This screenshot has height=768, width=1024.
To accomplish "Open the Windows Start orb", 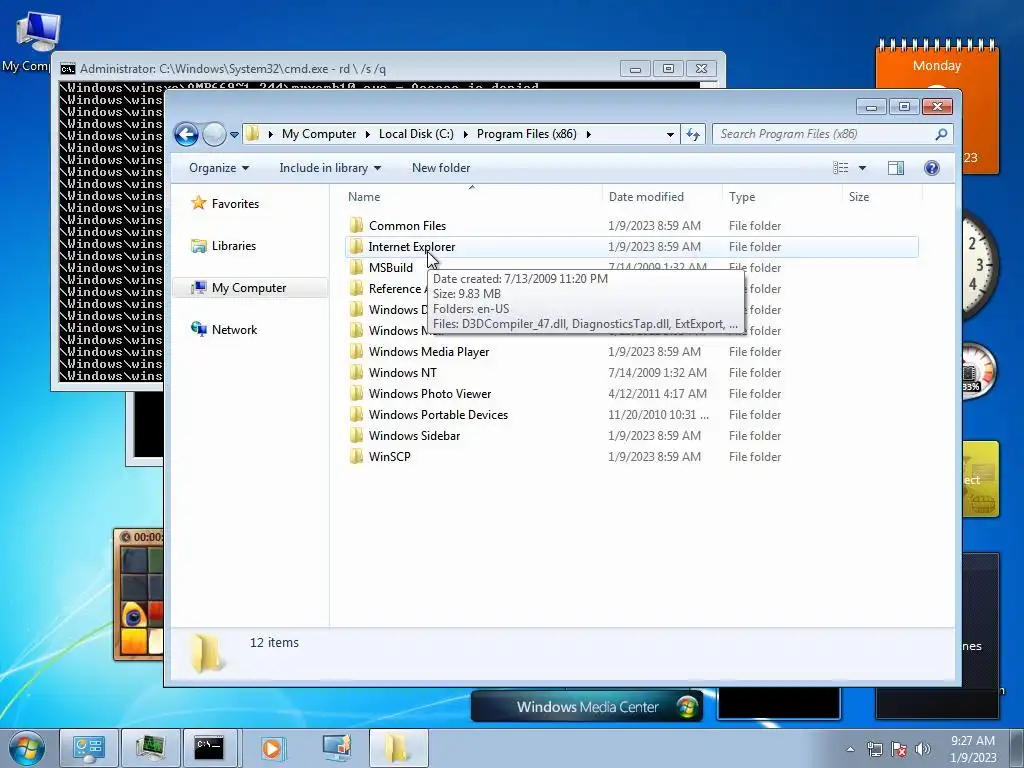I will [27, 748].
